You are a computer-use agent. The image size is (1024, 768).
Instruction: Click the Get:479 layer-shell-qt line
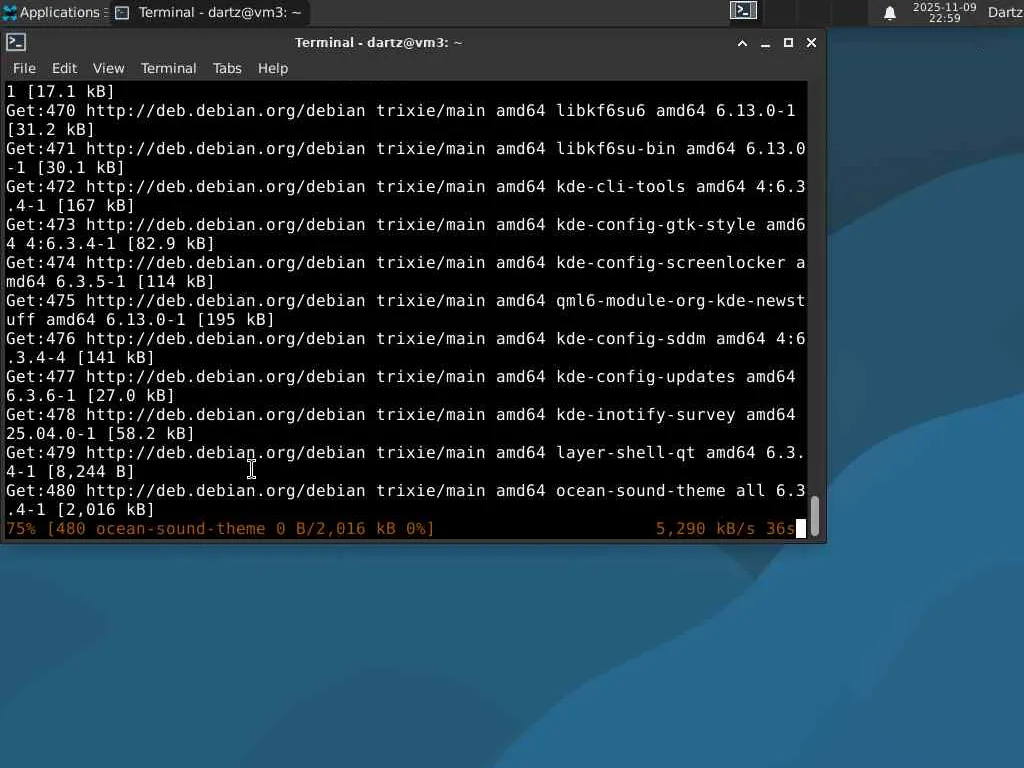pyautogui.click(x=406, y=452)
